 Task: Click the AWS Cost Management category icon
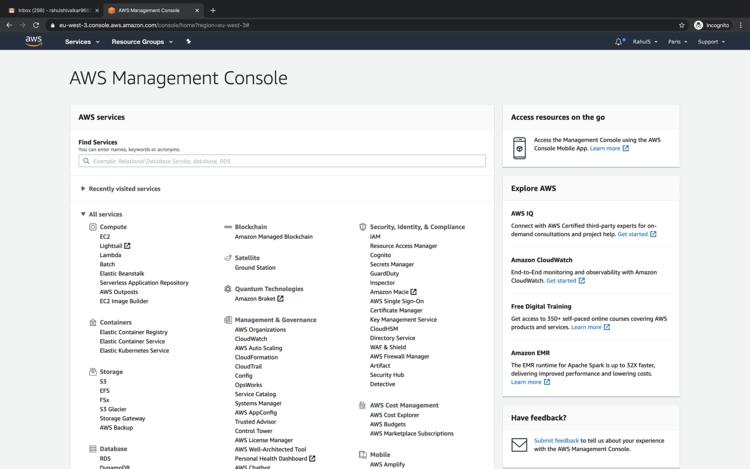(x=363, y=405)
